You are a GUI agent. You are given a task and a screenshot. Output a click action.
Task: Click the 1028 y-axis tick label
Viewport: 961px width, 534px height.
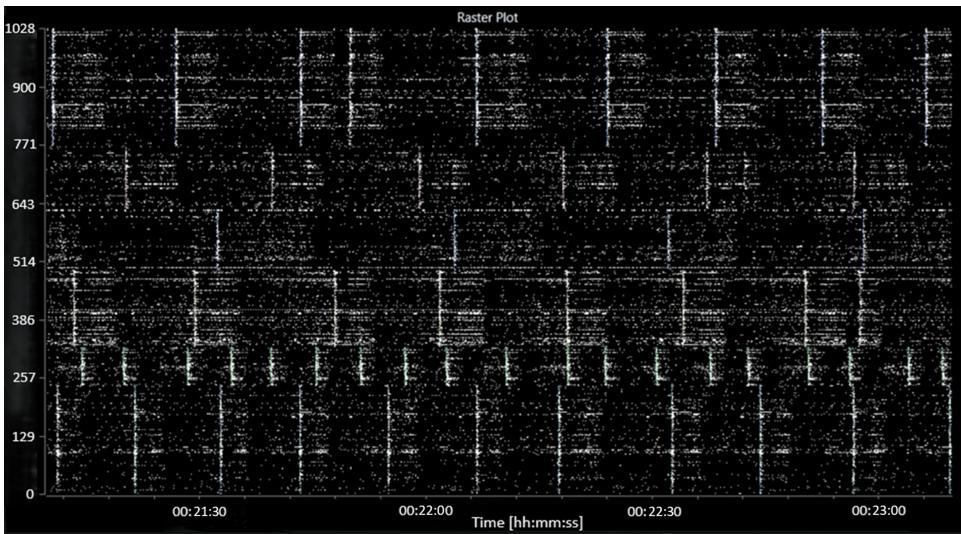20,28
